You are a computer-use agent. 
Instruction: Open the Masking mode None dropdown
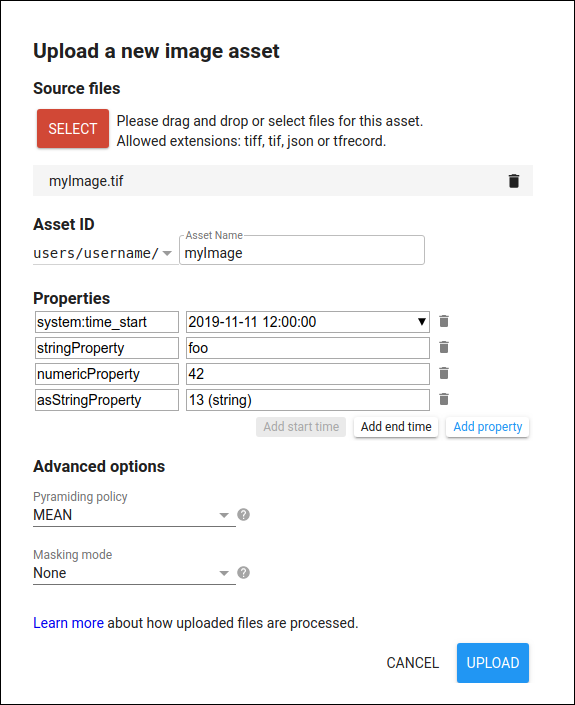[x=134, y=573]
